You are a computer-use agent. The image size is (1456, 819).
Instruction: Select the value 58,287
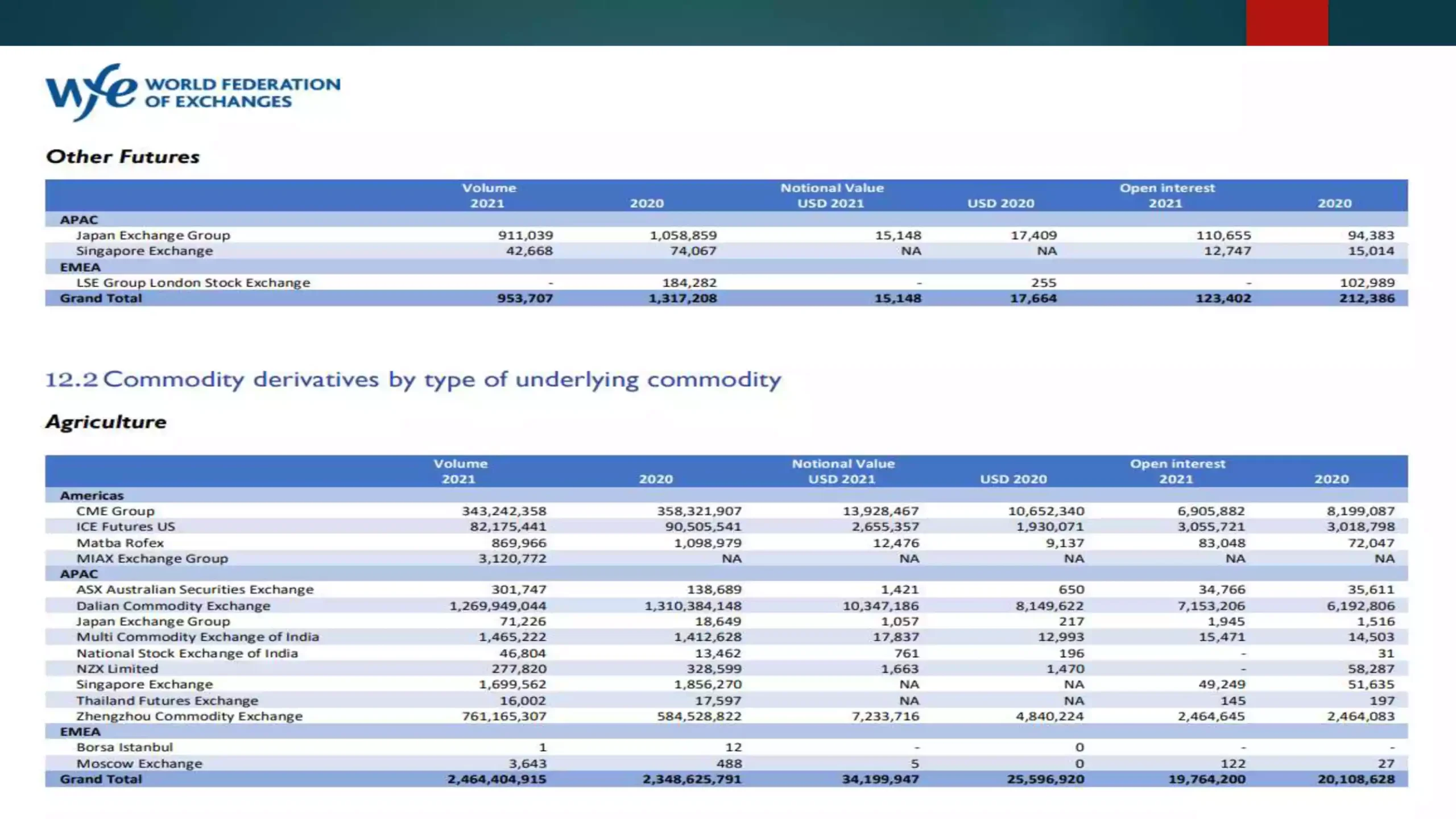(1371, 669)
